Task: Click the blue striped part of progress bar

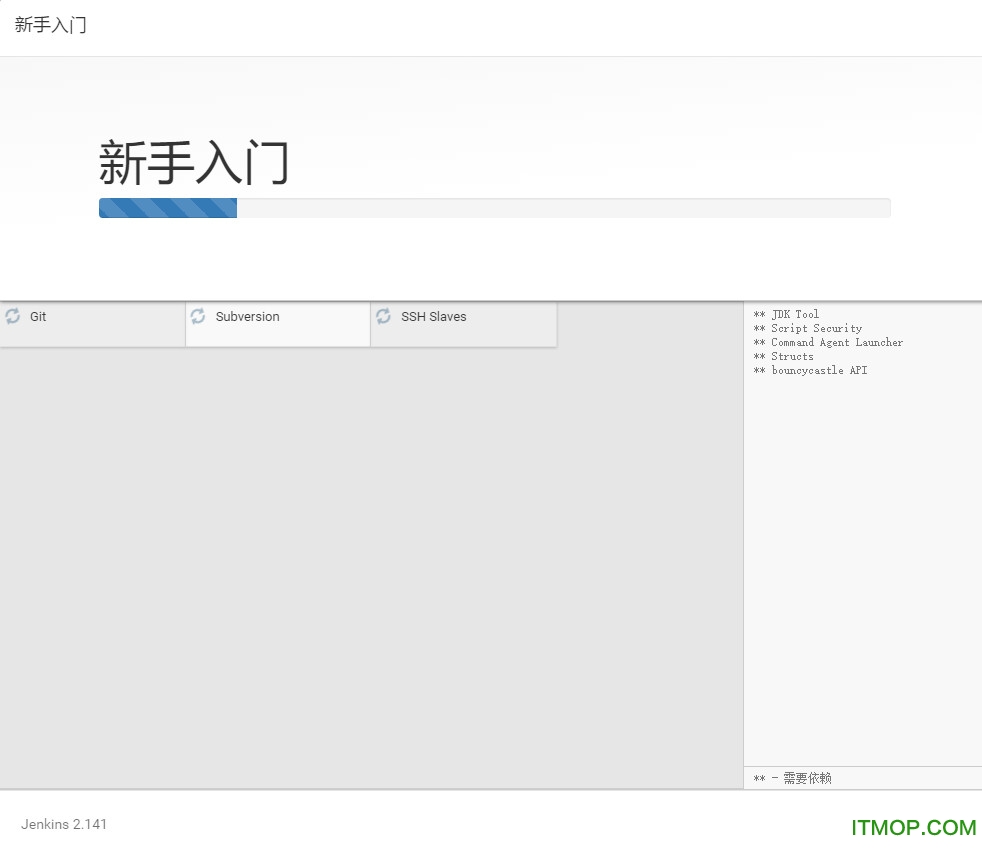Action: click(x=167, y=208)
